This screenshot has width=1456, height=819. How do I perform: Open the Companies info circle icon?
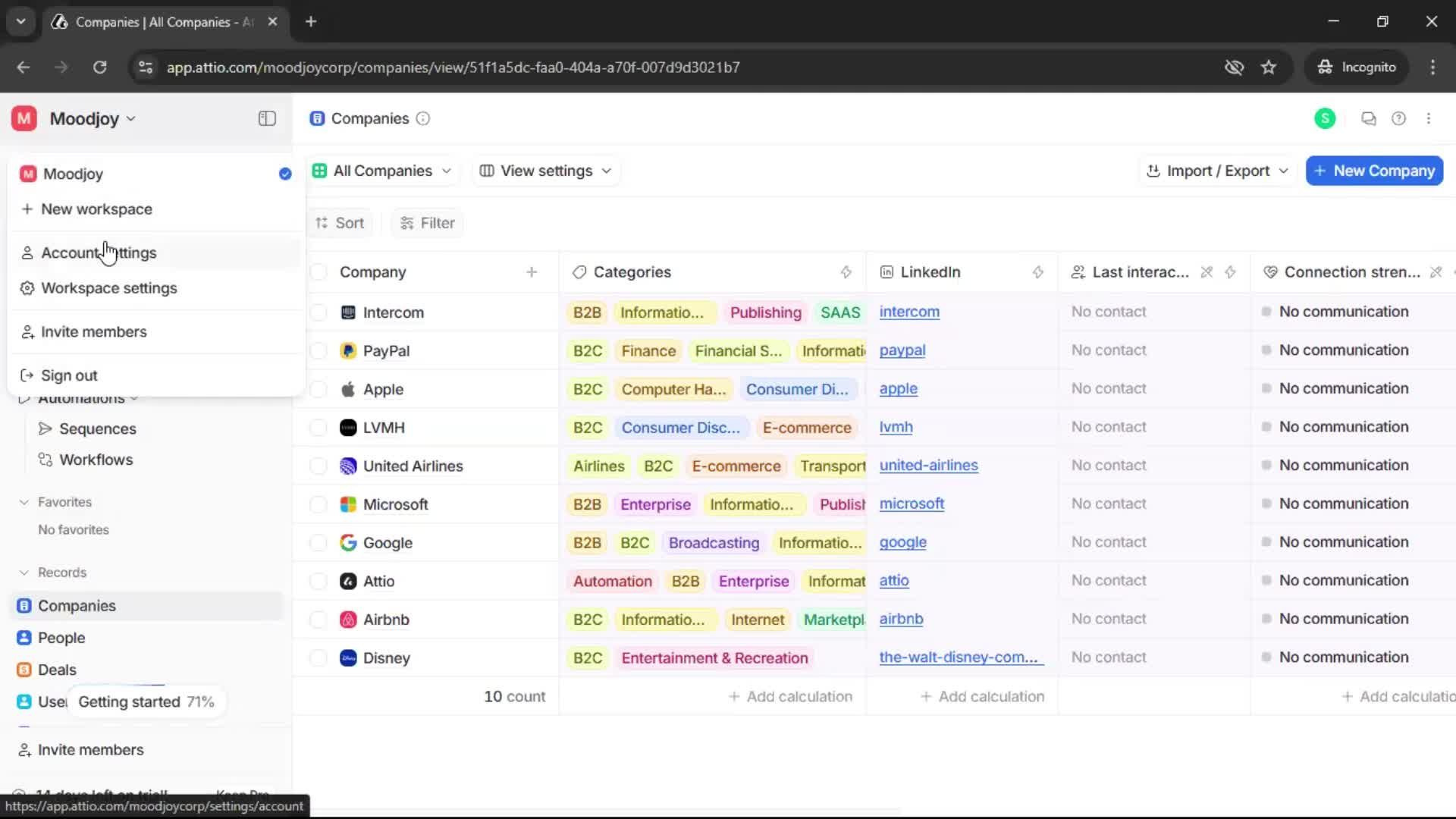[x=423, y=118]
